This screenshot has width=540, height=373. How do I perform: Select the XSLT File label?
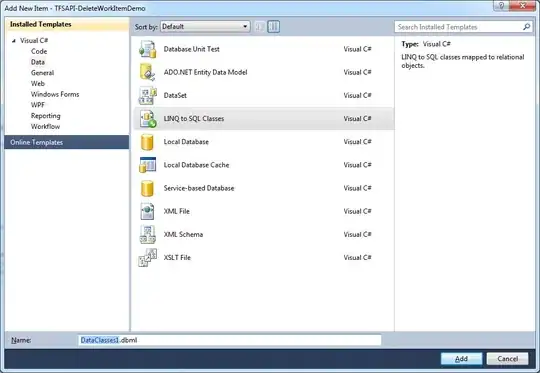[x=177, y=258]
